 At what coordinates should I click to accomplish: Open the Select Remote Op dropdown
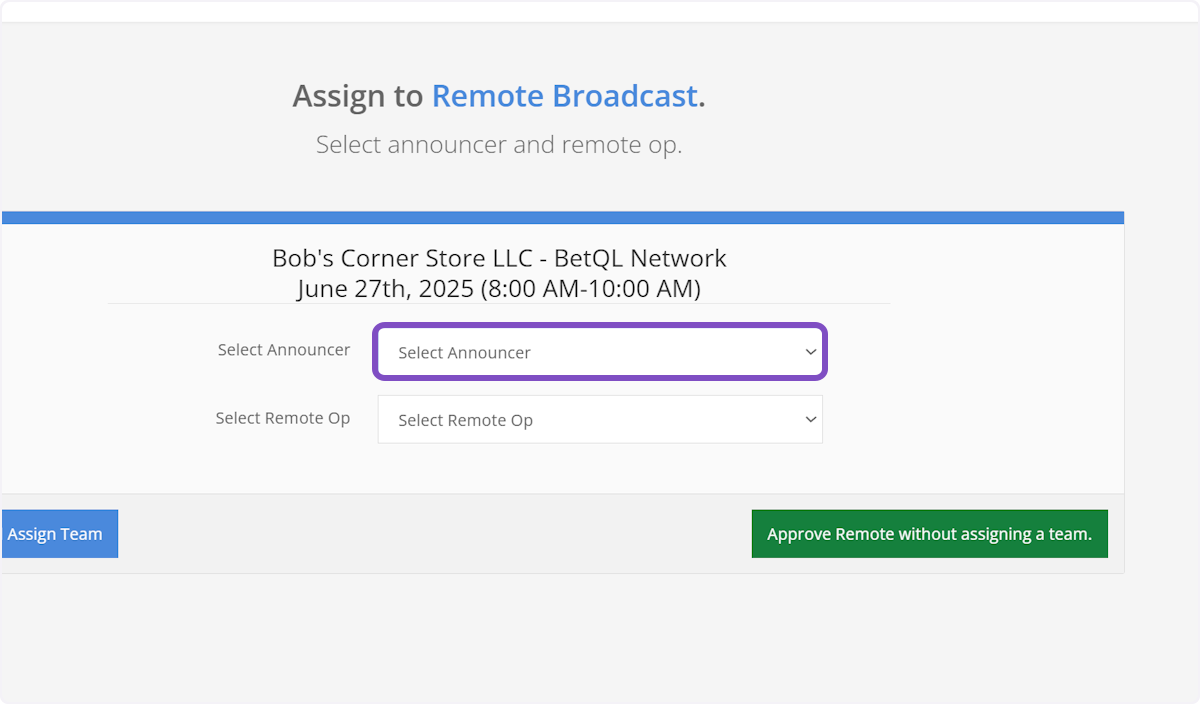(600, 420)
